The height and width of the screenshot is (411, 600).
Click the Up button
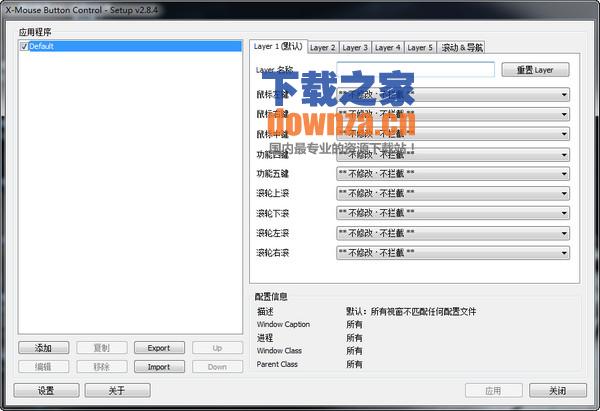(217, 348)
